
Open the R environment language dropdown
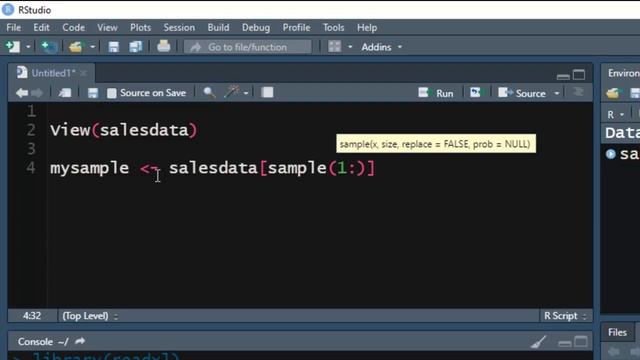(x=616, y=115)
